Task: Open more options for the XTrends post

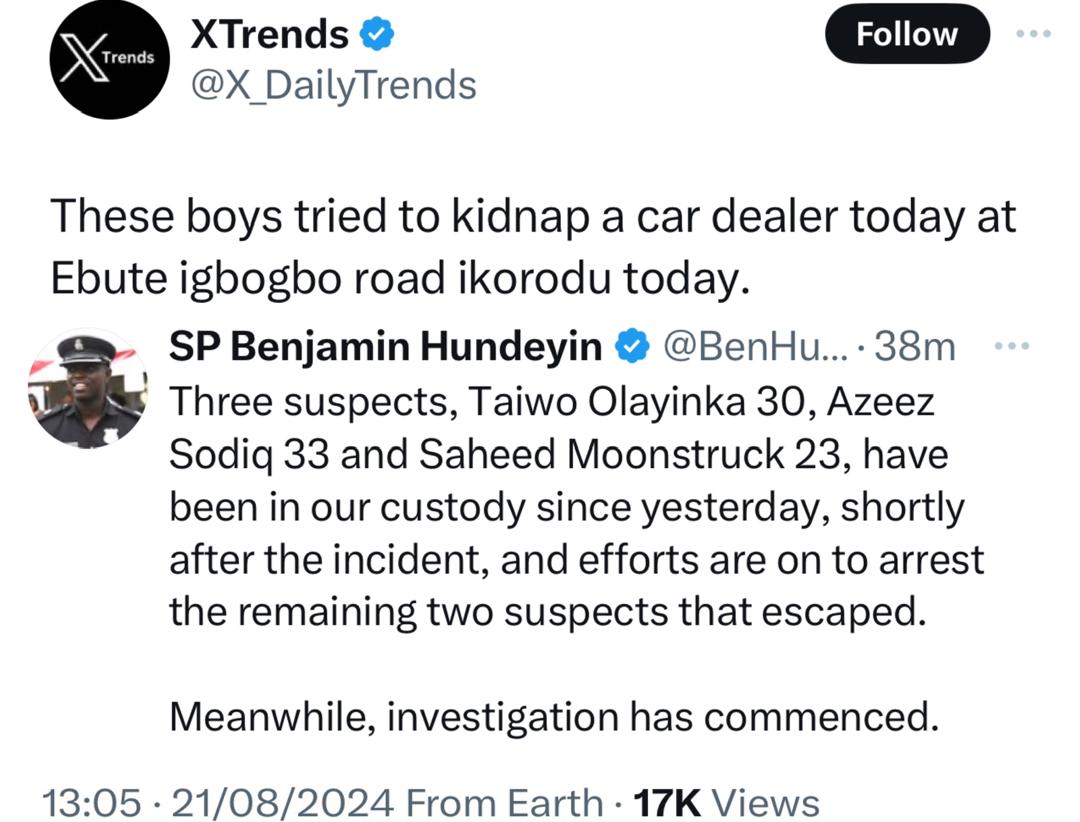Action: [1033, 34]
